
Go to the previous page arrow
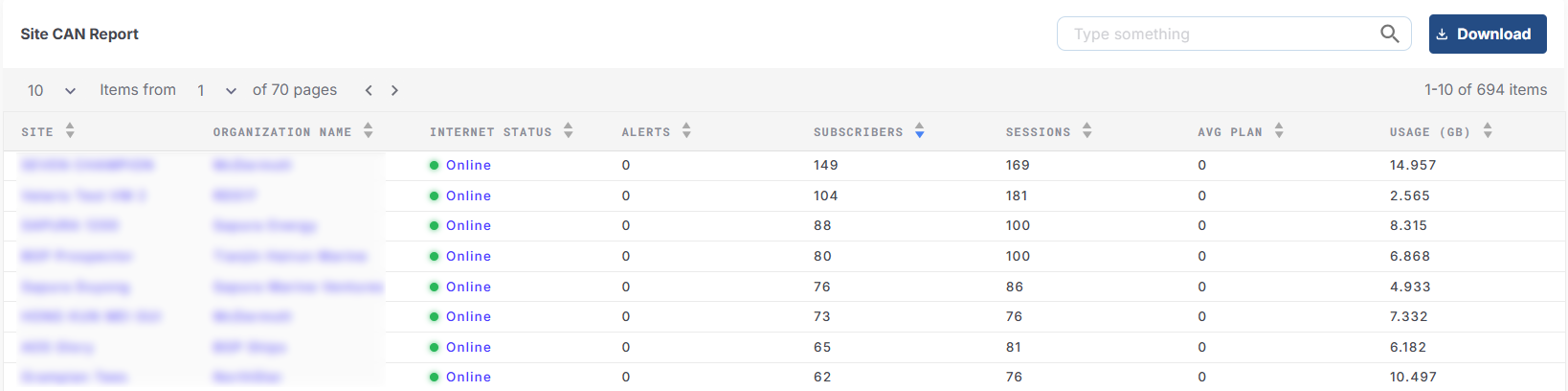(369, 90)
